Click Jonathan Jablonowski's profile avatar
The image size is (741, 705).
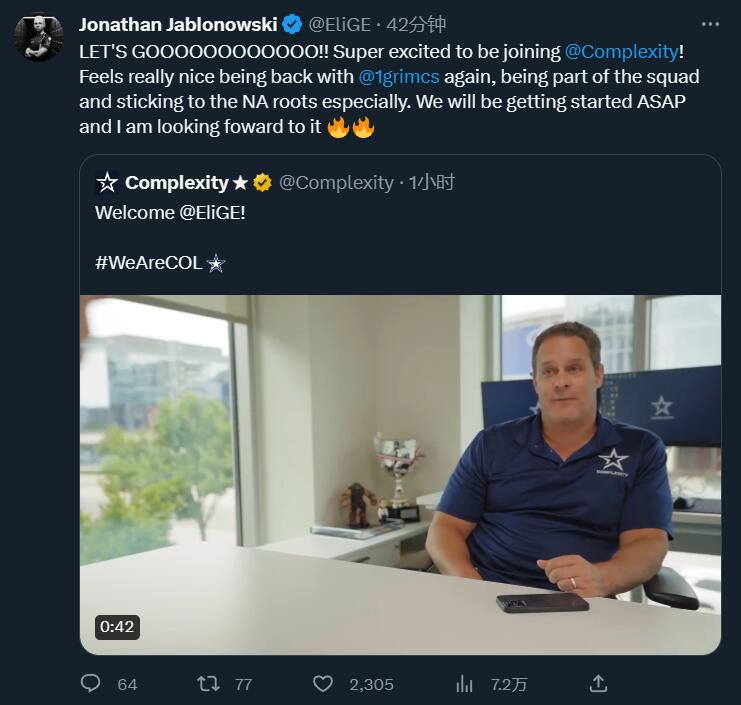[x=39, y=37]
